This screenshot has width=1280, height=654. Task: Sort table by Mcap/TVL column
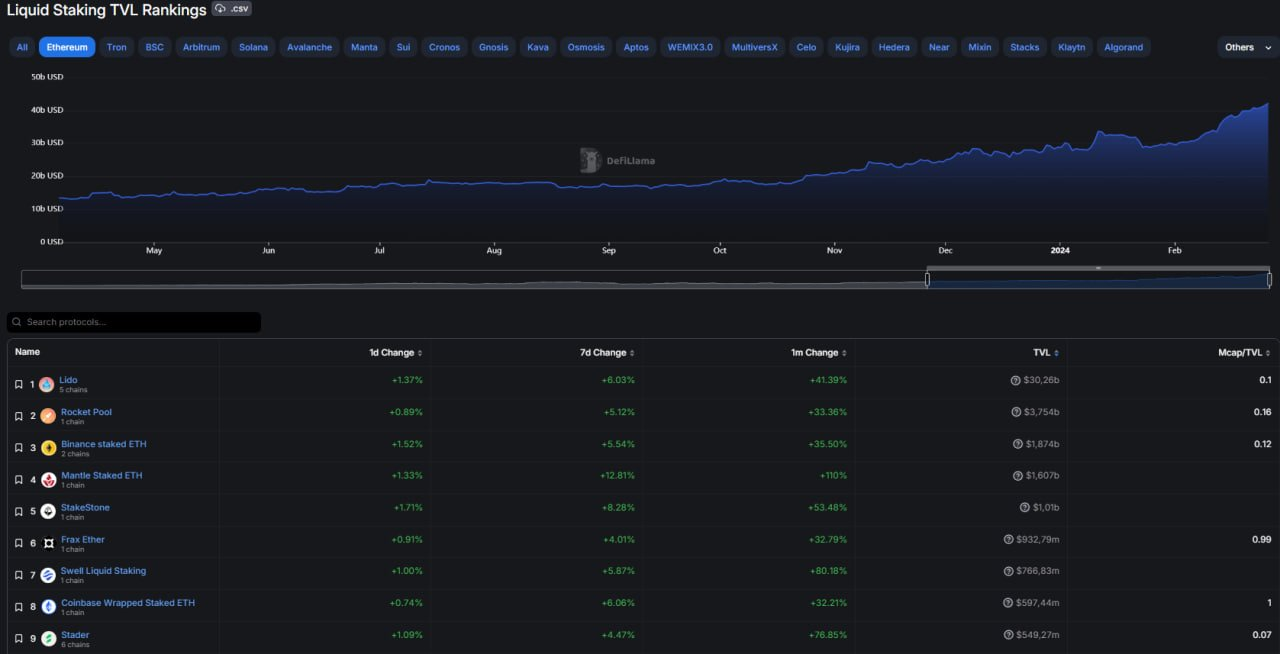click(x=1243, y=353)
